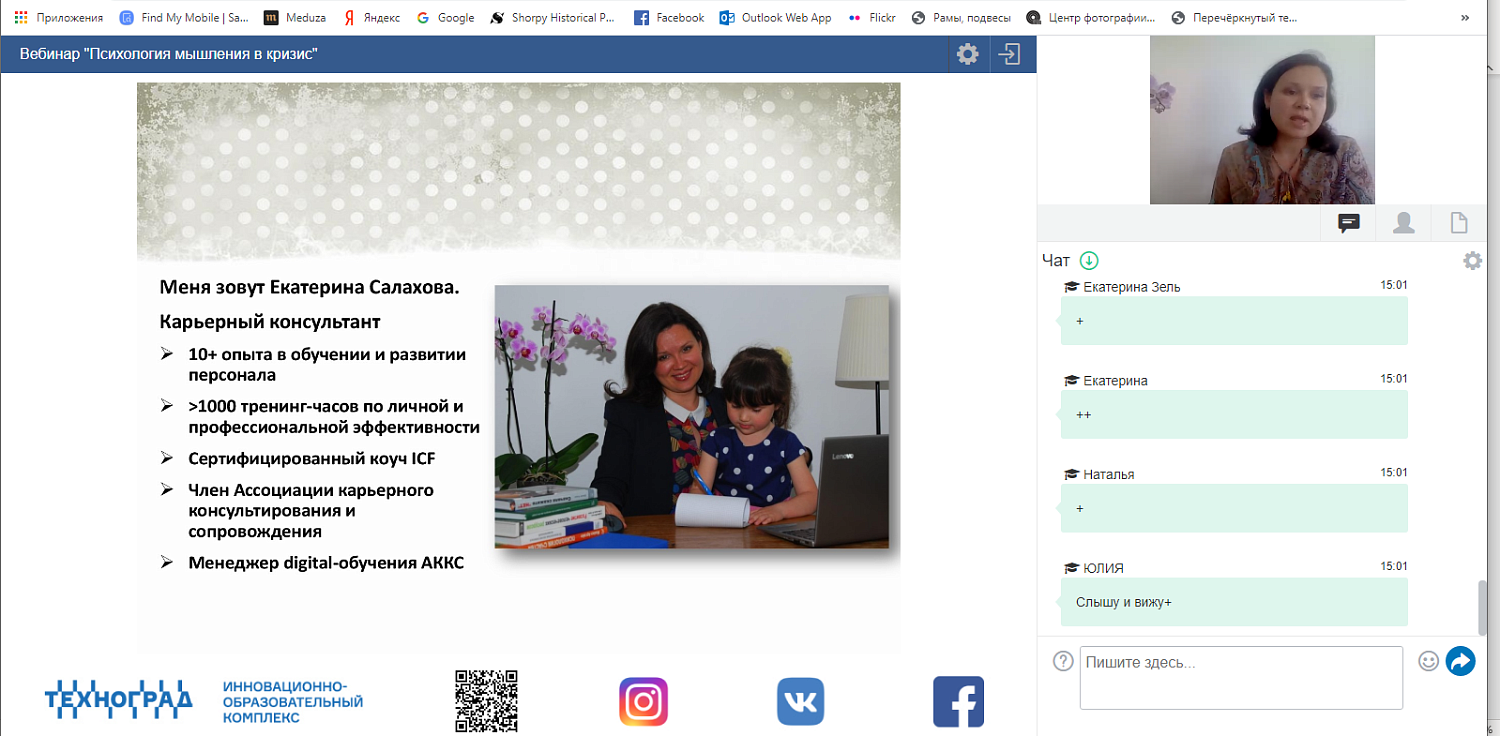Image resolution: width=1500 pixels, height=736 pixels.
Task: Open the Google bookmark
Action: (445, 17)
